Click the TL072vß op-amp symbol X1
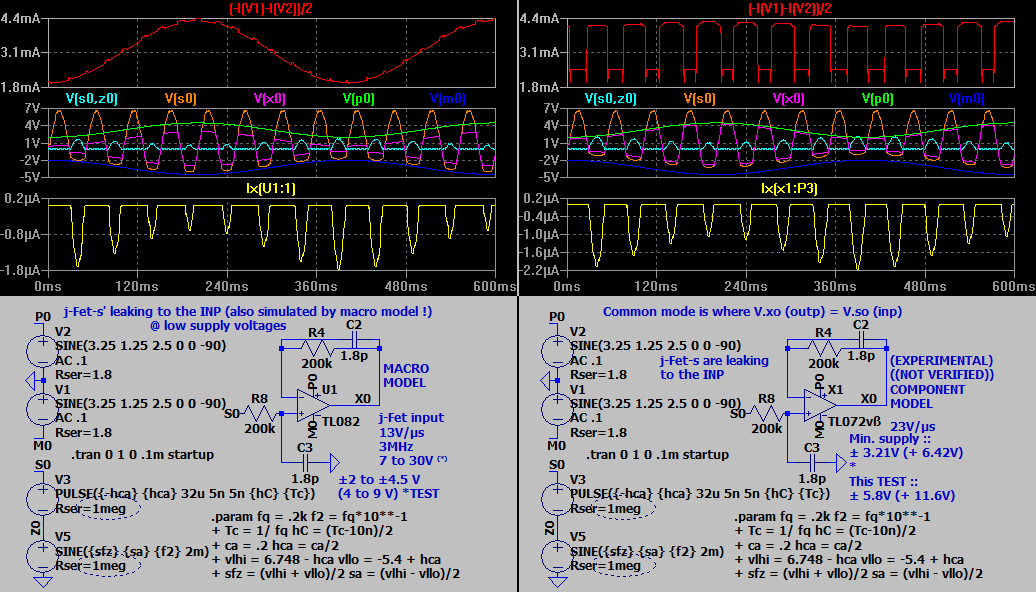 tap(822, 405)
